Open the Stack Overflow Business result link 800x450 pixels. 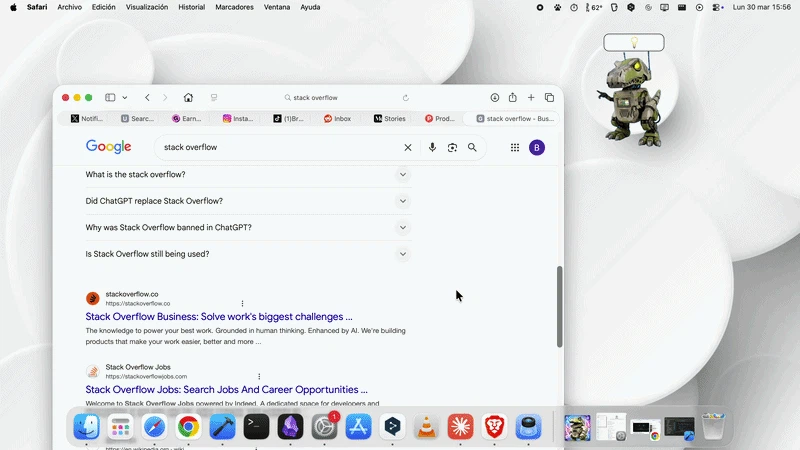point(219,316)
